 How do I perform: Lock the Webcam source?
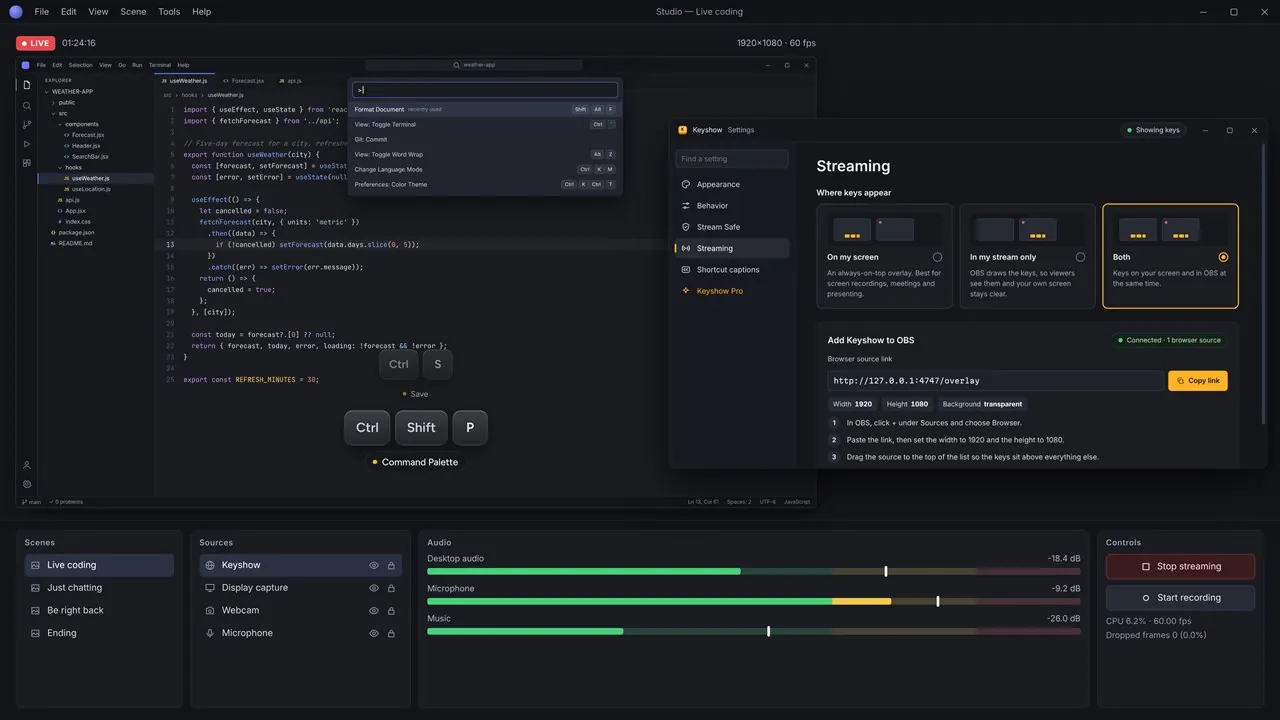391,610
